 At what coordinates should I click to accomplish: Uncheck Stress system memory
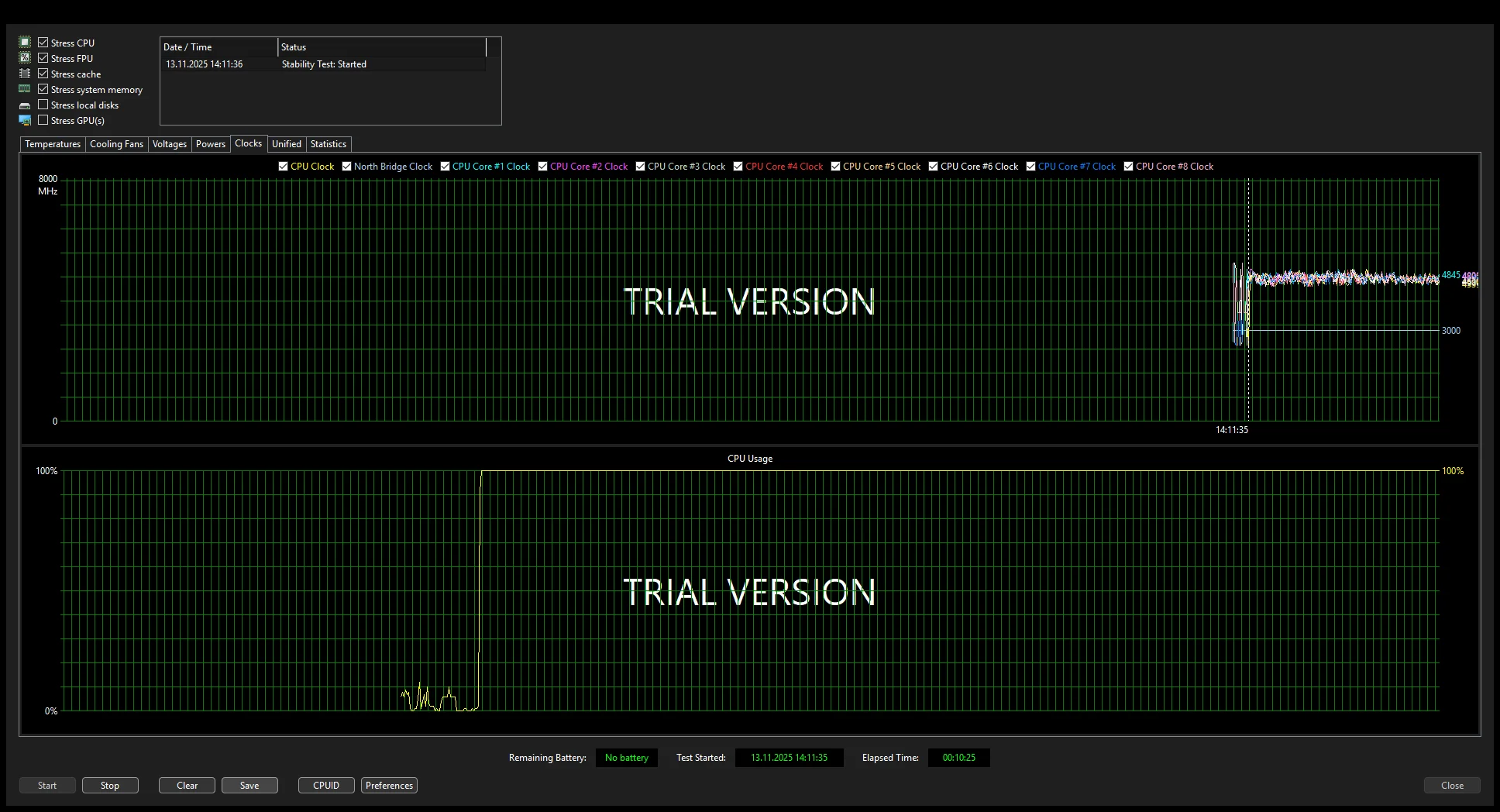click(x=43, y=89)
